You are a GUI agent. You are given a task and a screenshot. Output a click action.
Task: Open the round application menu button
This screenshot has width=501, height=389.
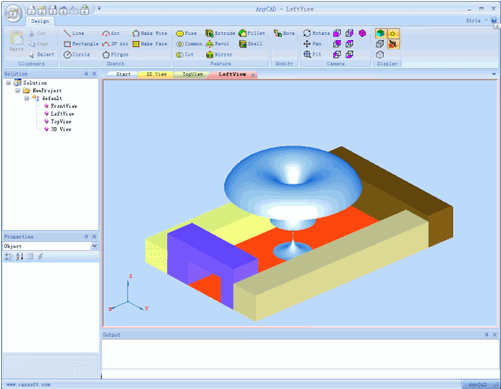[x=13, y=14]
